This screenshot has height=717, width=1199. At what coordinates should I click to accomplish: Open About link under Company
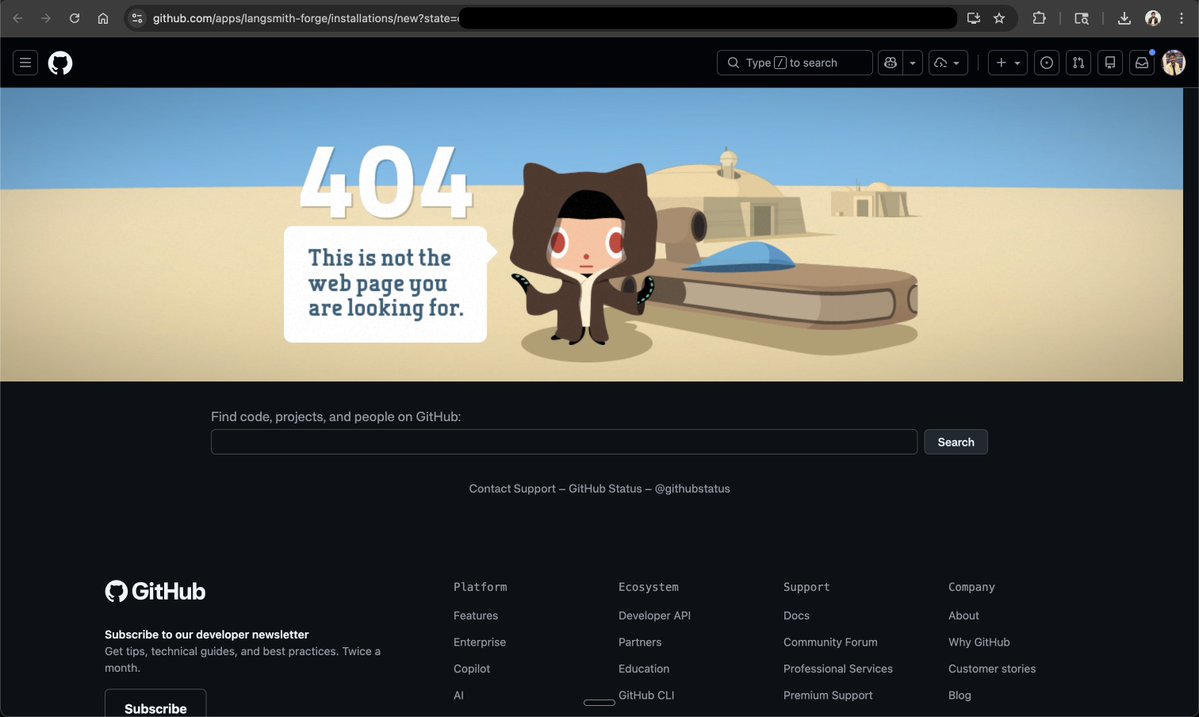click(x=963, y=615)
